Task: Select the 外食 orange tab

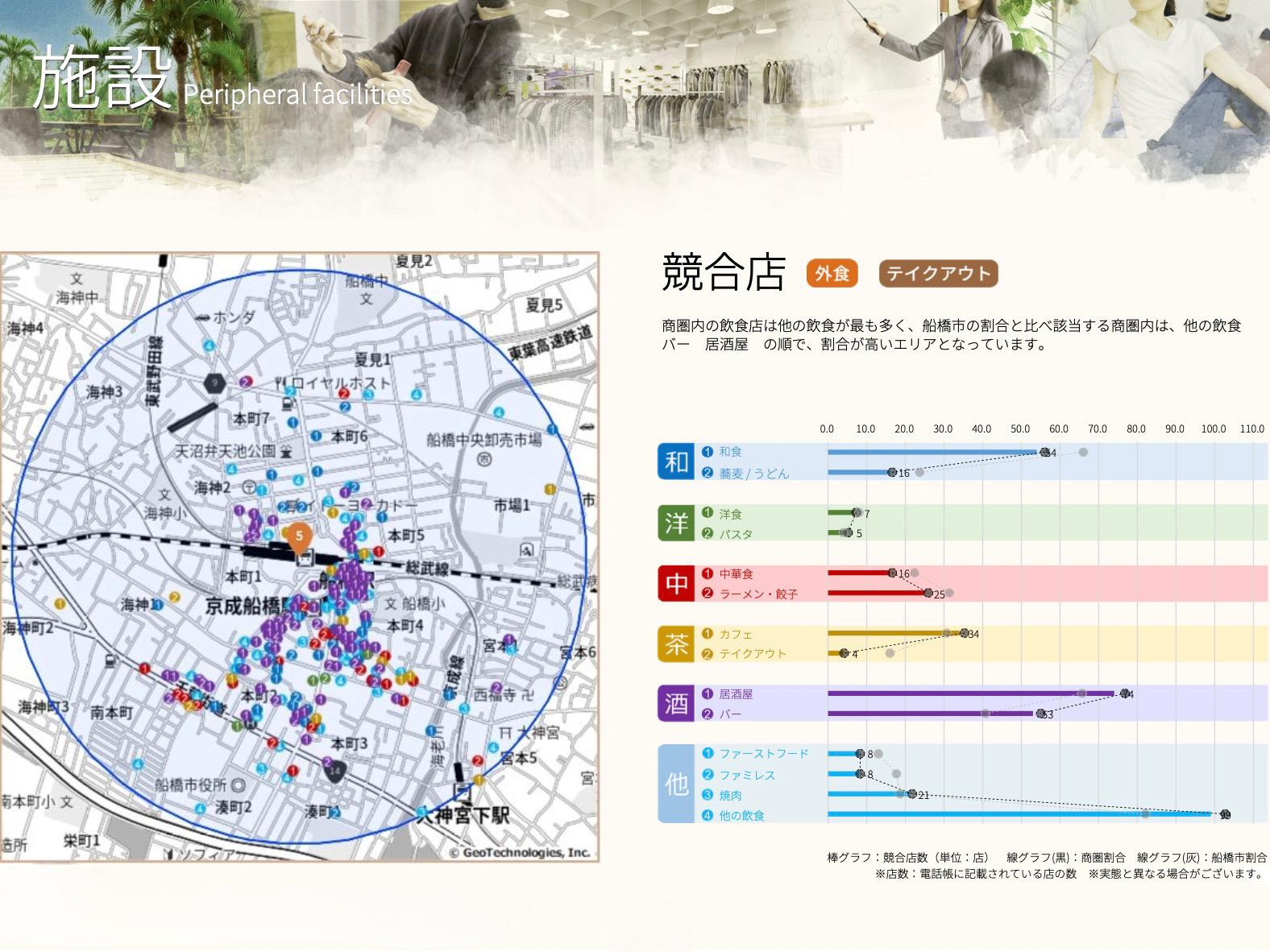Action: click(x=832, y=274)
